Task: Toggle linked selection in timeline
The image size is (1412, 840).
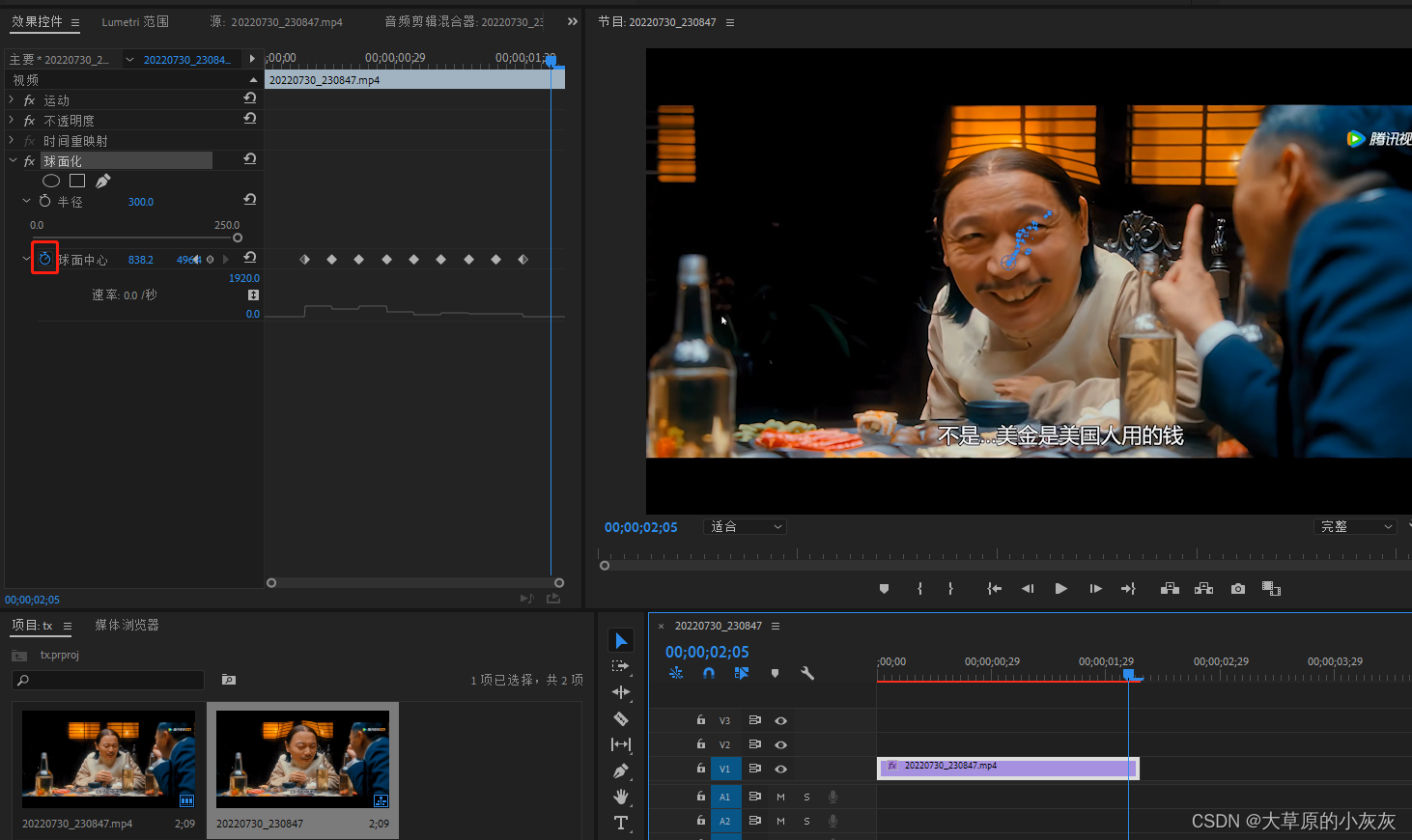Action: (742, 673)
